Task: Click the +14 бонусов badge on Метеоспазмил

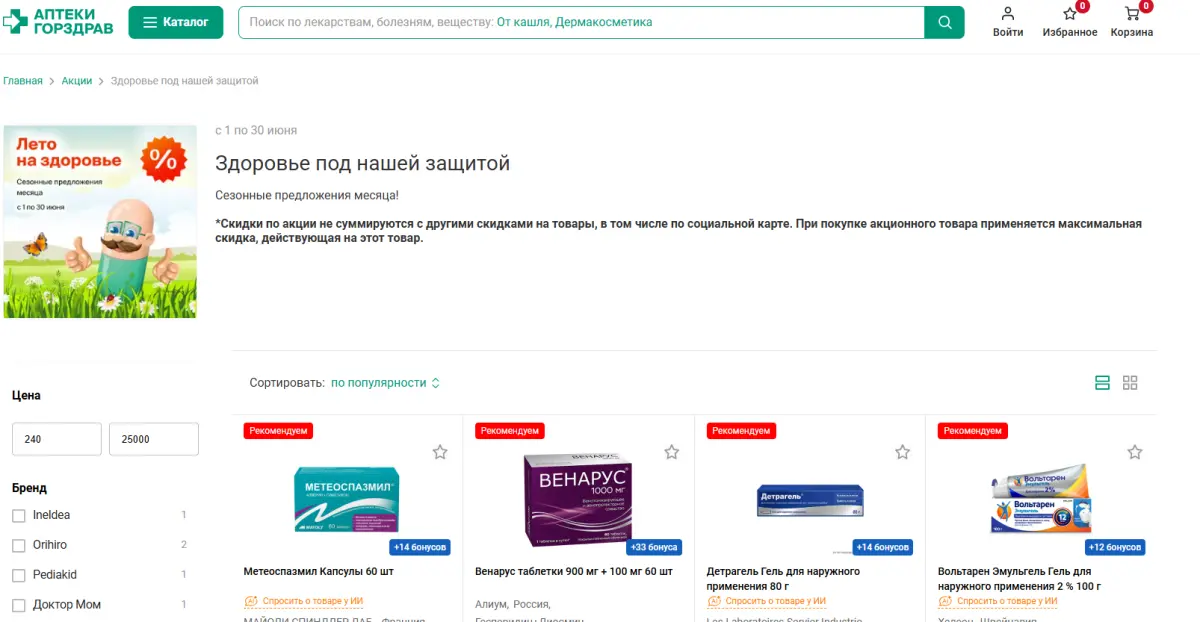Action: (420, 548)
